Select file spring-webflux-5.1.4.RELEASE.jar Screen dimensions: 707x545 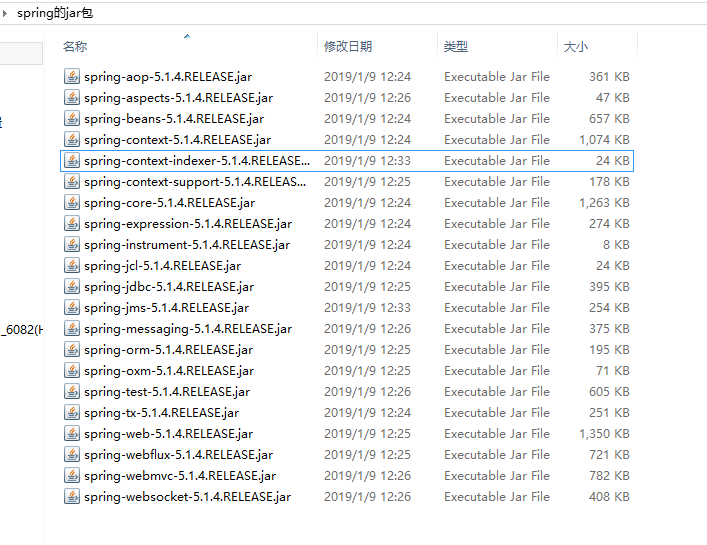178,454
